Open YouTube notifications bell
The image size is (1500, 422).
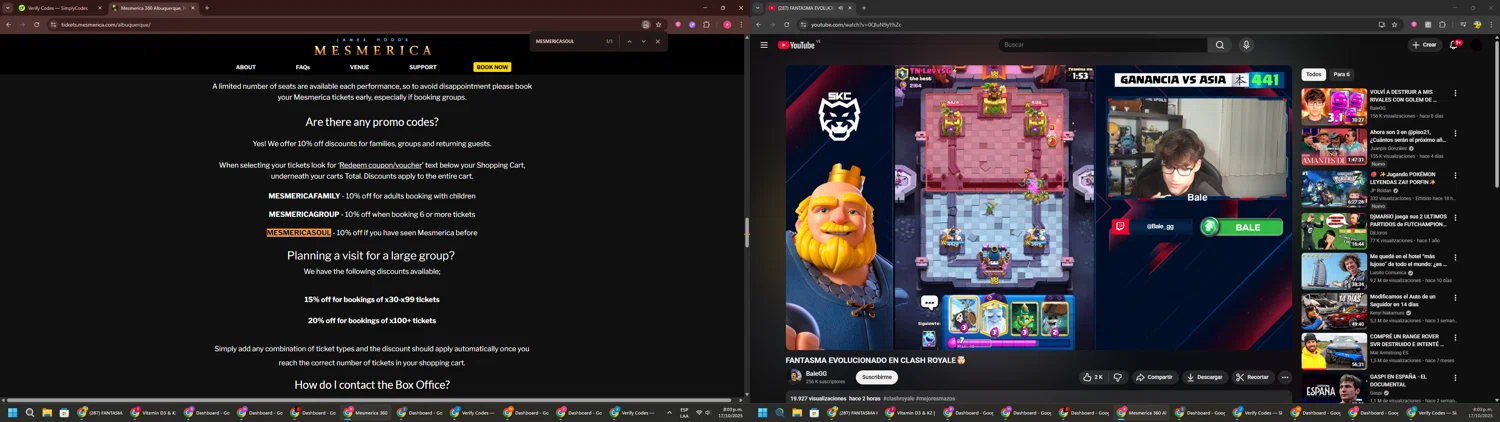pyautogui.click(x=1454, y=45)
